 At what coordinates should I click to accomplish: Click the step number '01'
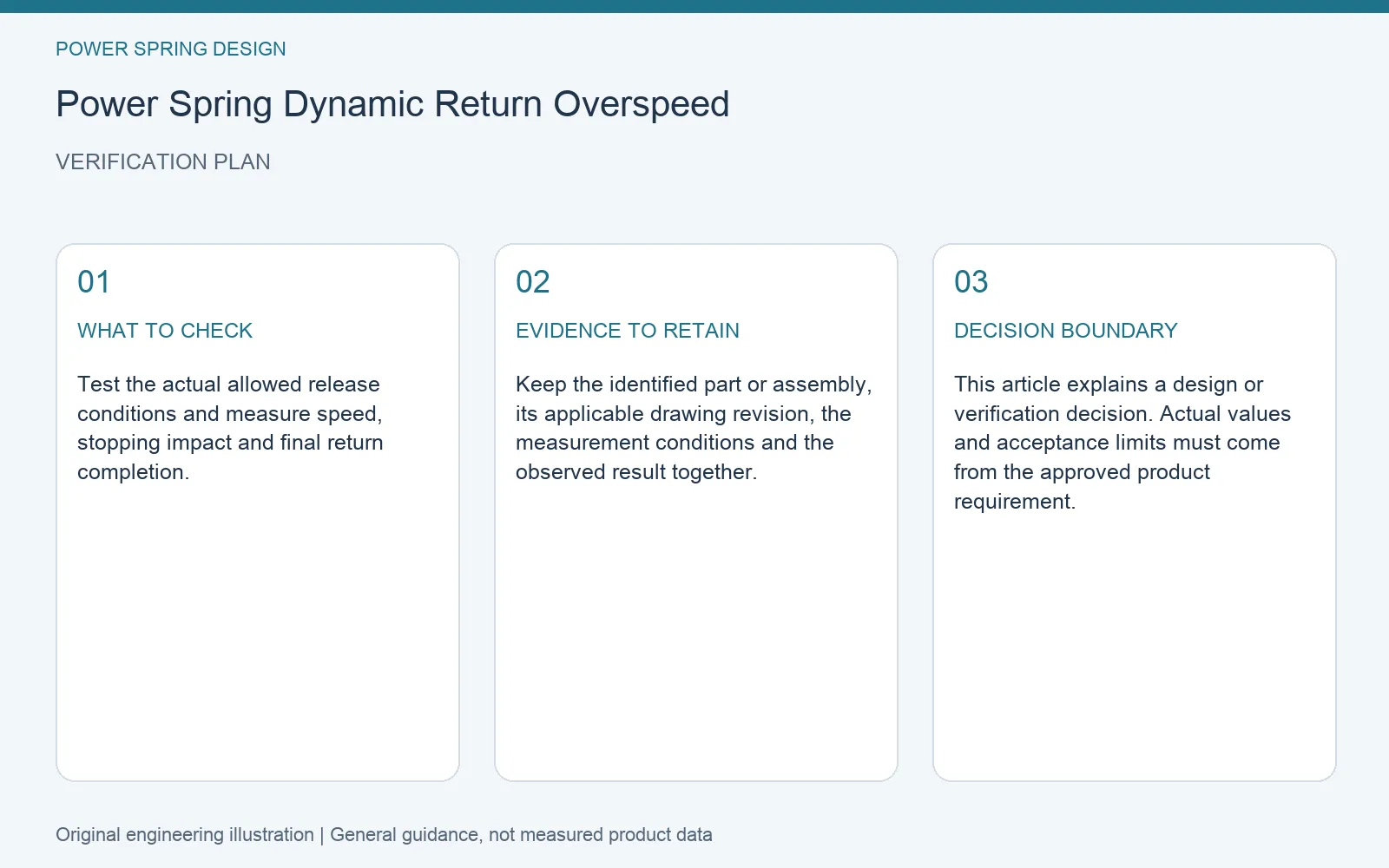[x=94, y=282]
